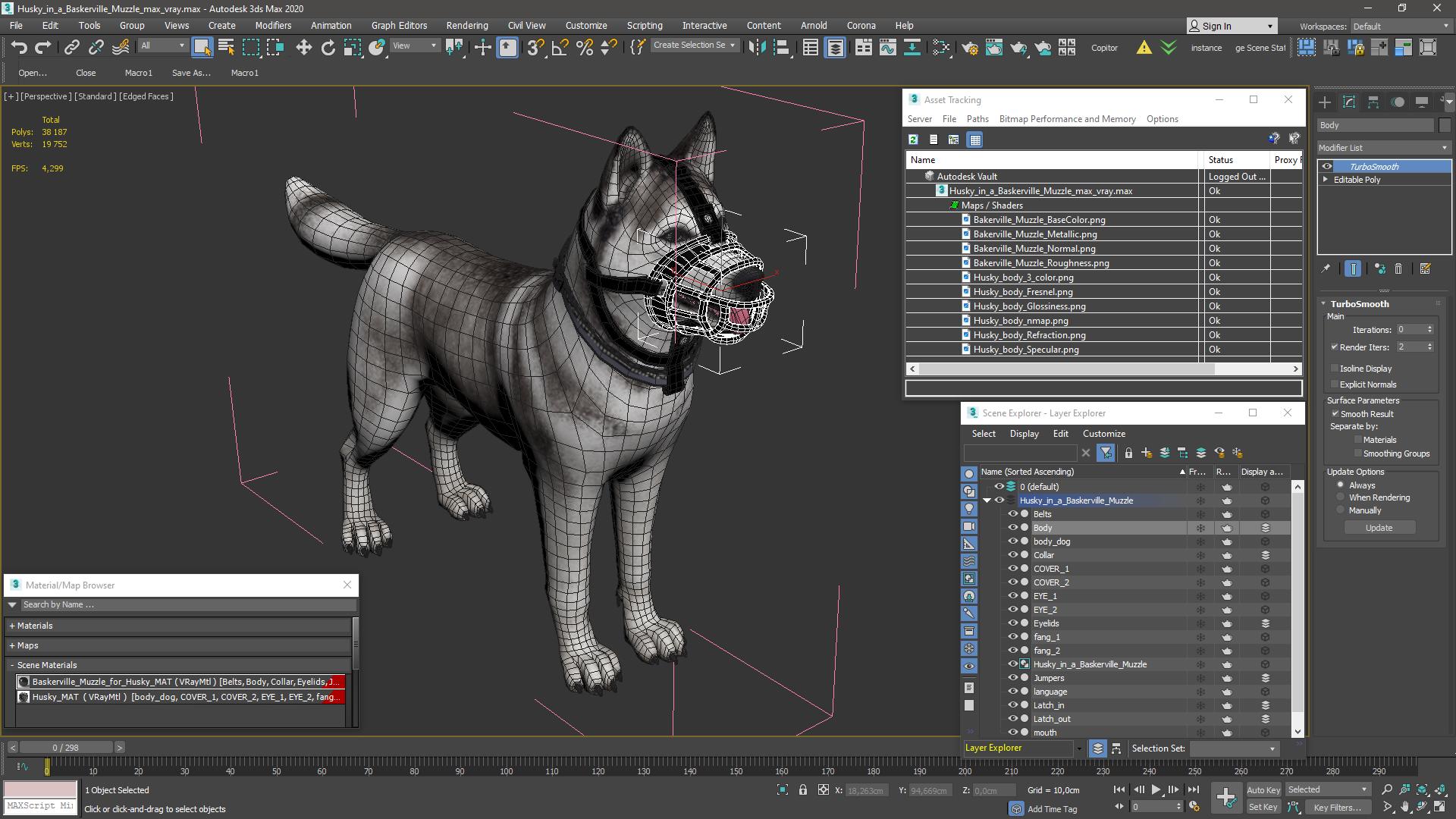This screenshot has height=819, width=1456.
Task: Click Save As macro button
Action: click(x=191, y=73)
